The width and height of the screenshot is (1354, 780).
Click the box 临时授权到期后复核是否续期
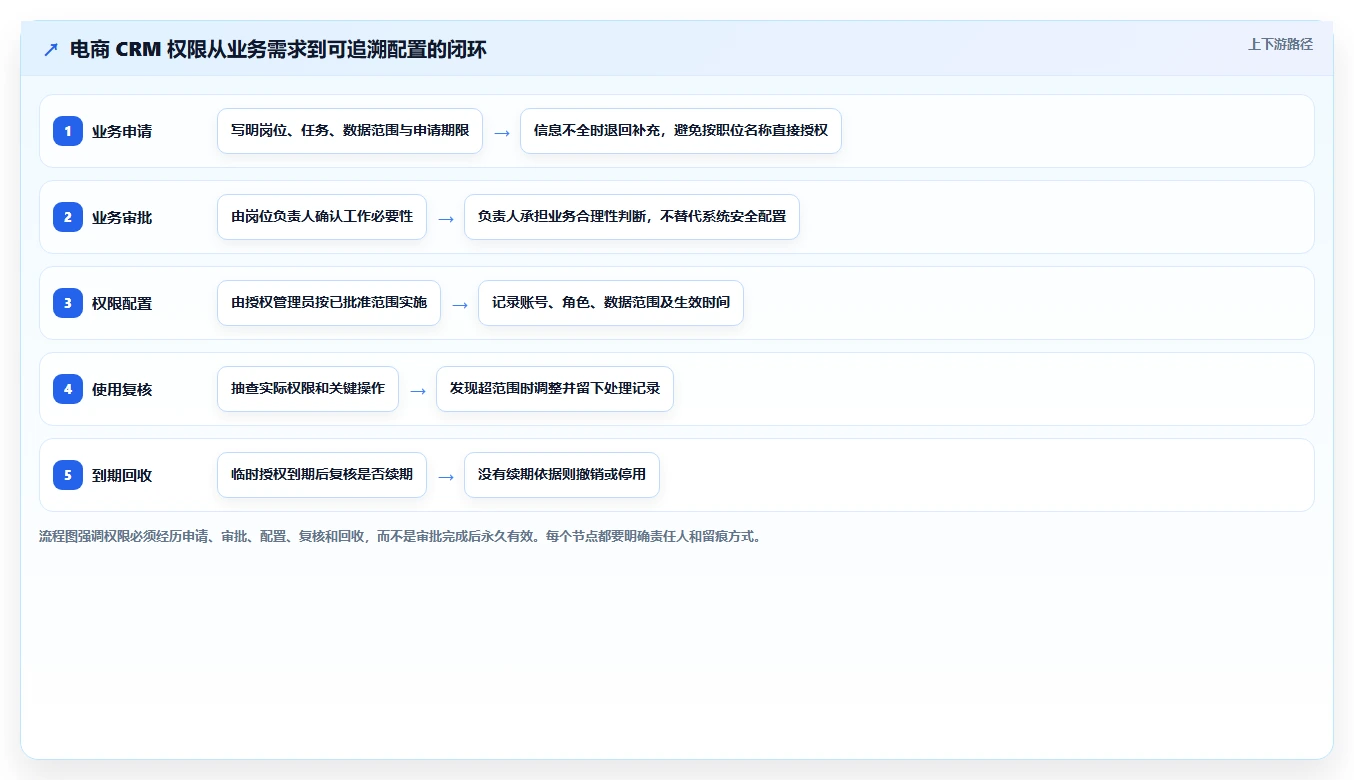[322, 475]
